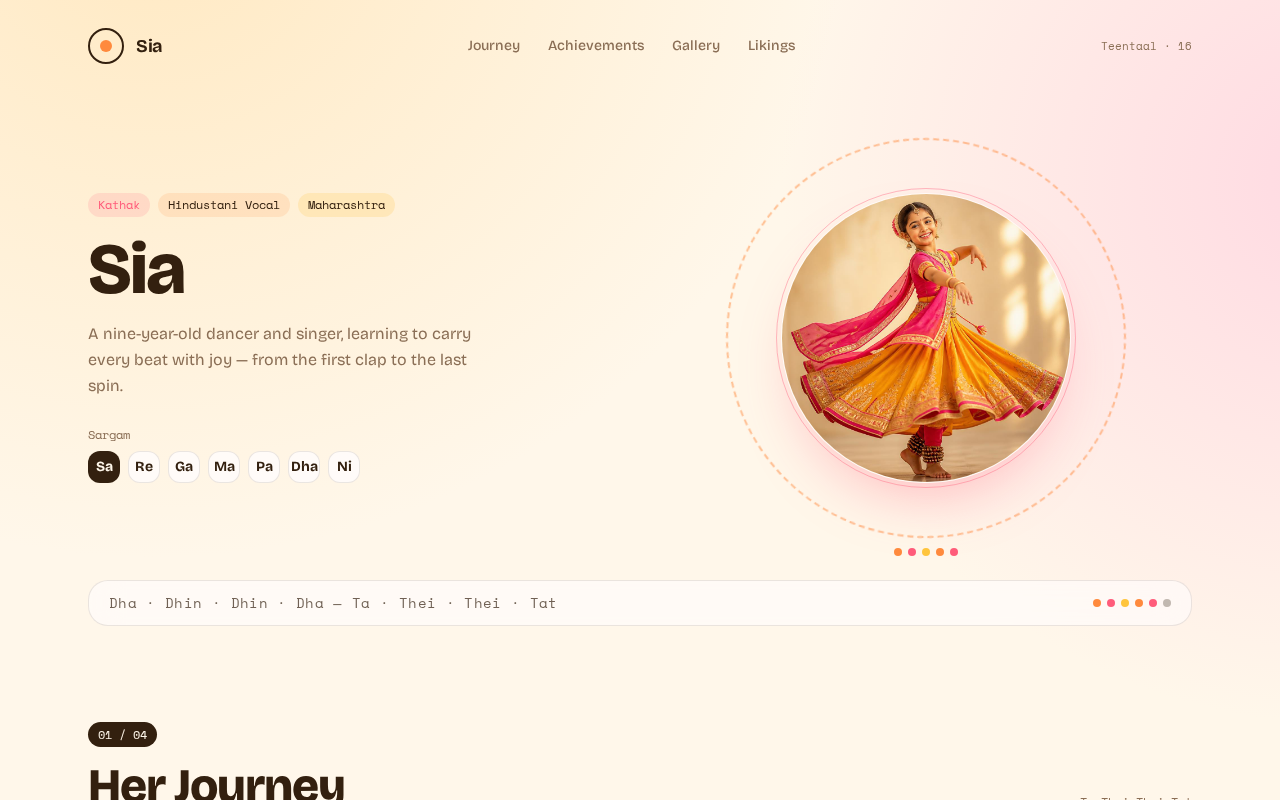Click the dots row beneath the portrait
The image size is (1280, 800).
926,552
